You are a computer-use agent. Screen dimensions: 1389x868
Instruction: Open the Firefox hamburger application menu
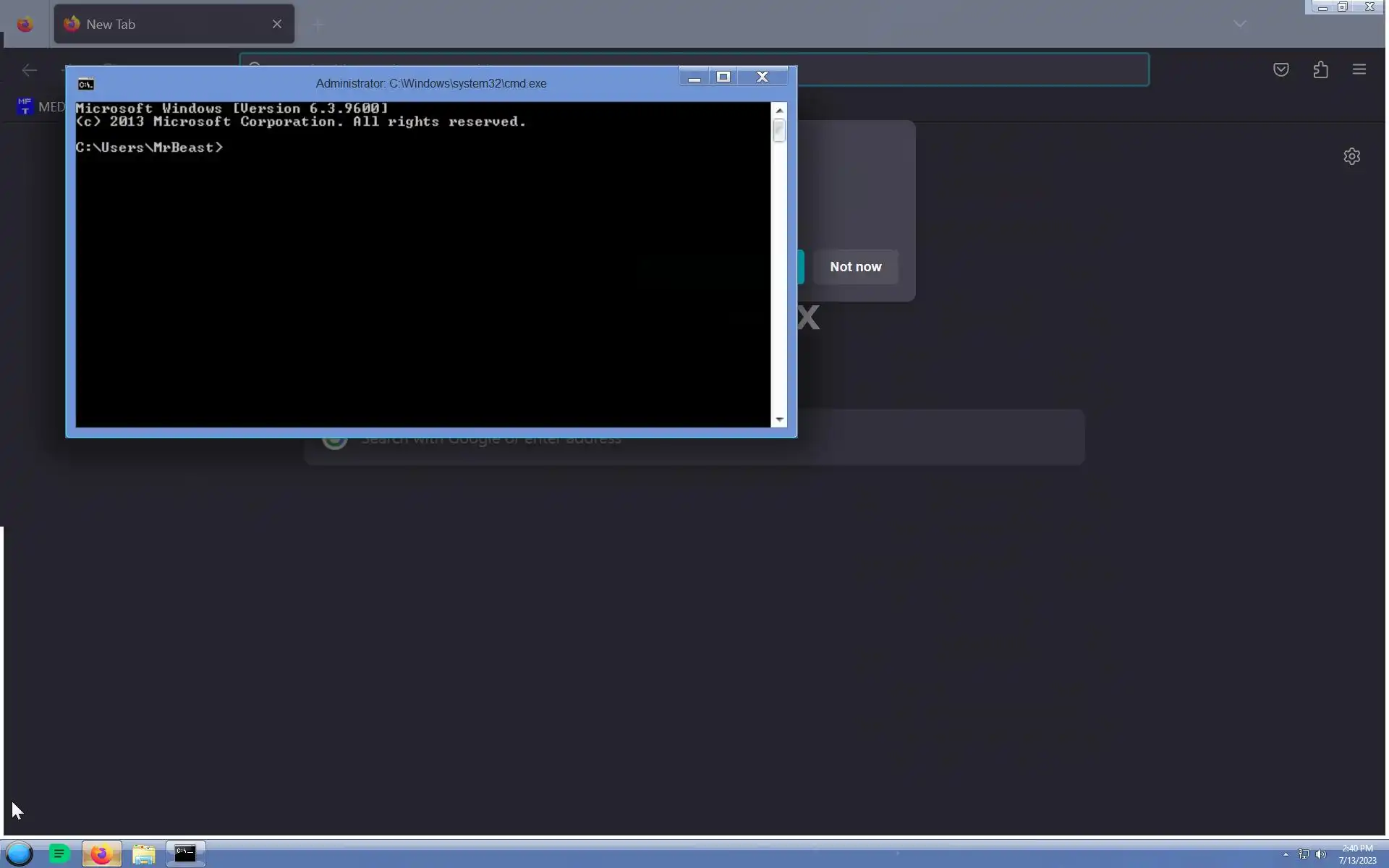(x=1359, y=69)
